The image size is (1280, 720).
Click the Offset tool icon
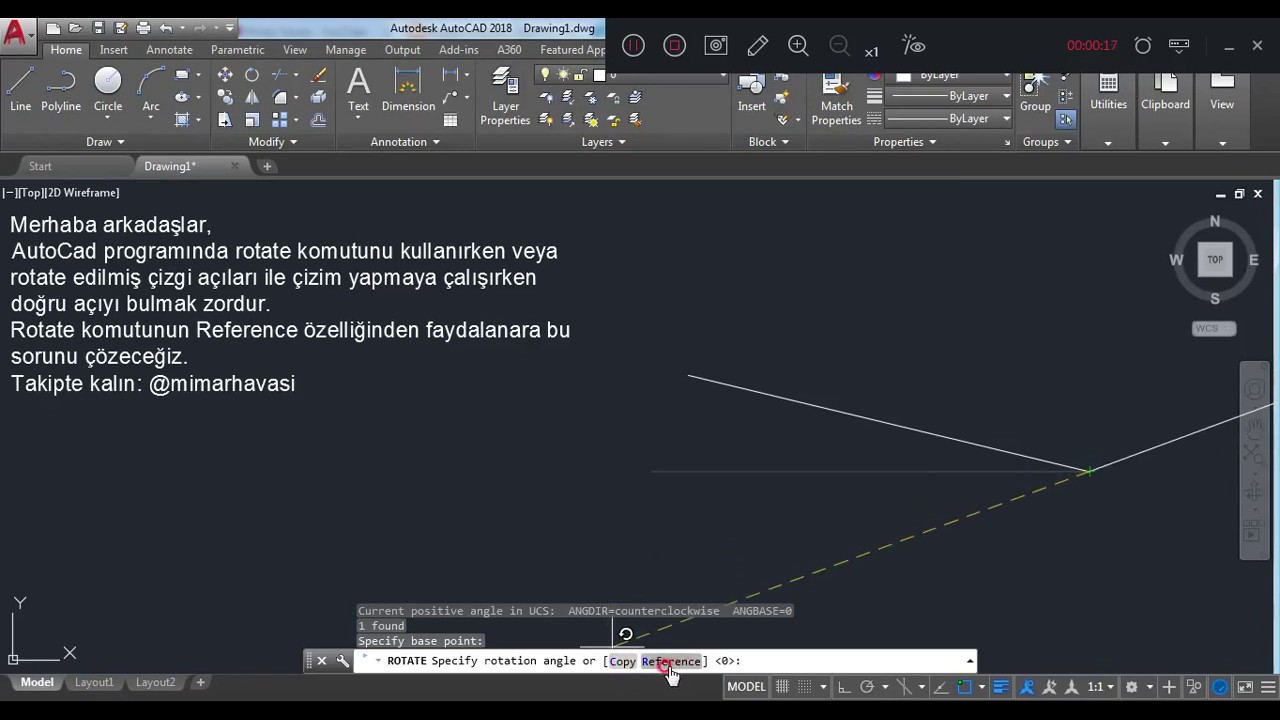tap(318, 120)
